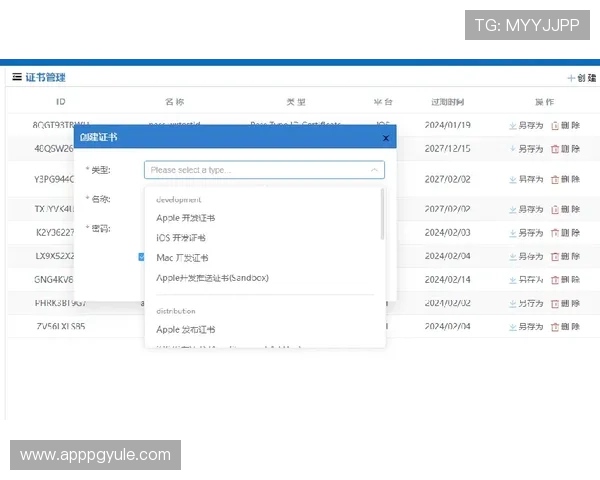Select the 2024/02/03 expiry date cell
This screenshot has width=600, height=480.
point(448,233)
